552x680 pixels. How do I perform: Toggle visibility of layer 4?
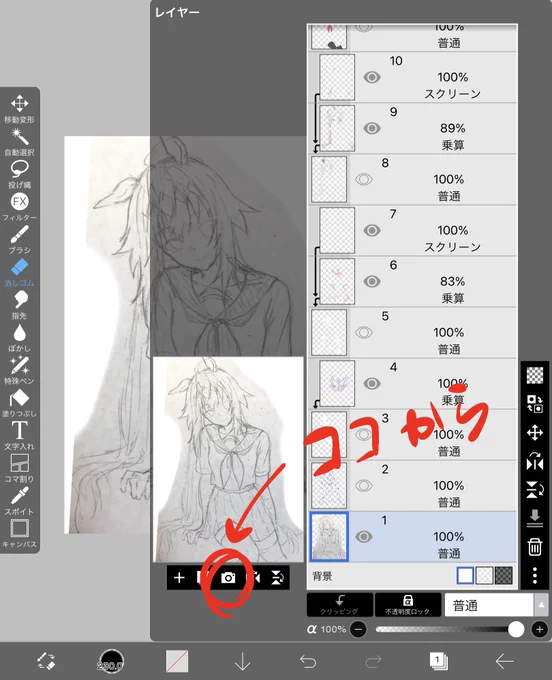pos(372,383)
